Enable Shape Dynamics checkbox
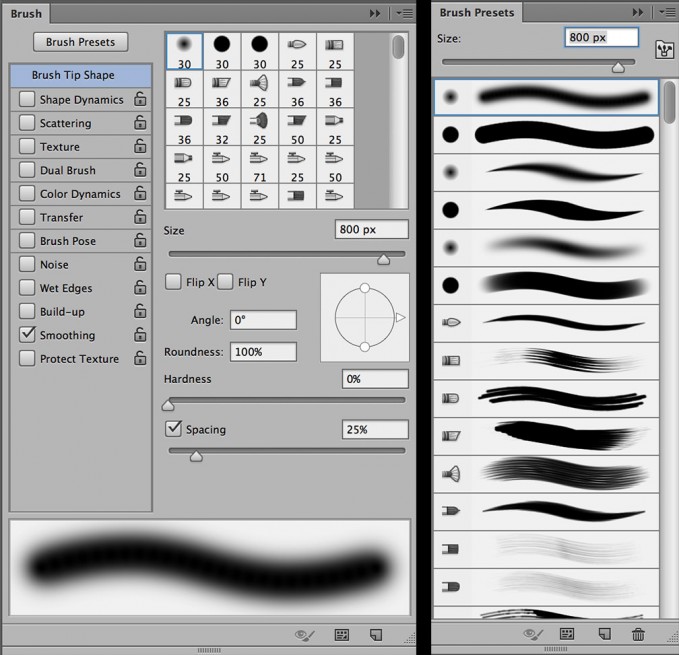679x655 pixels. [27, 99]
